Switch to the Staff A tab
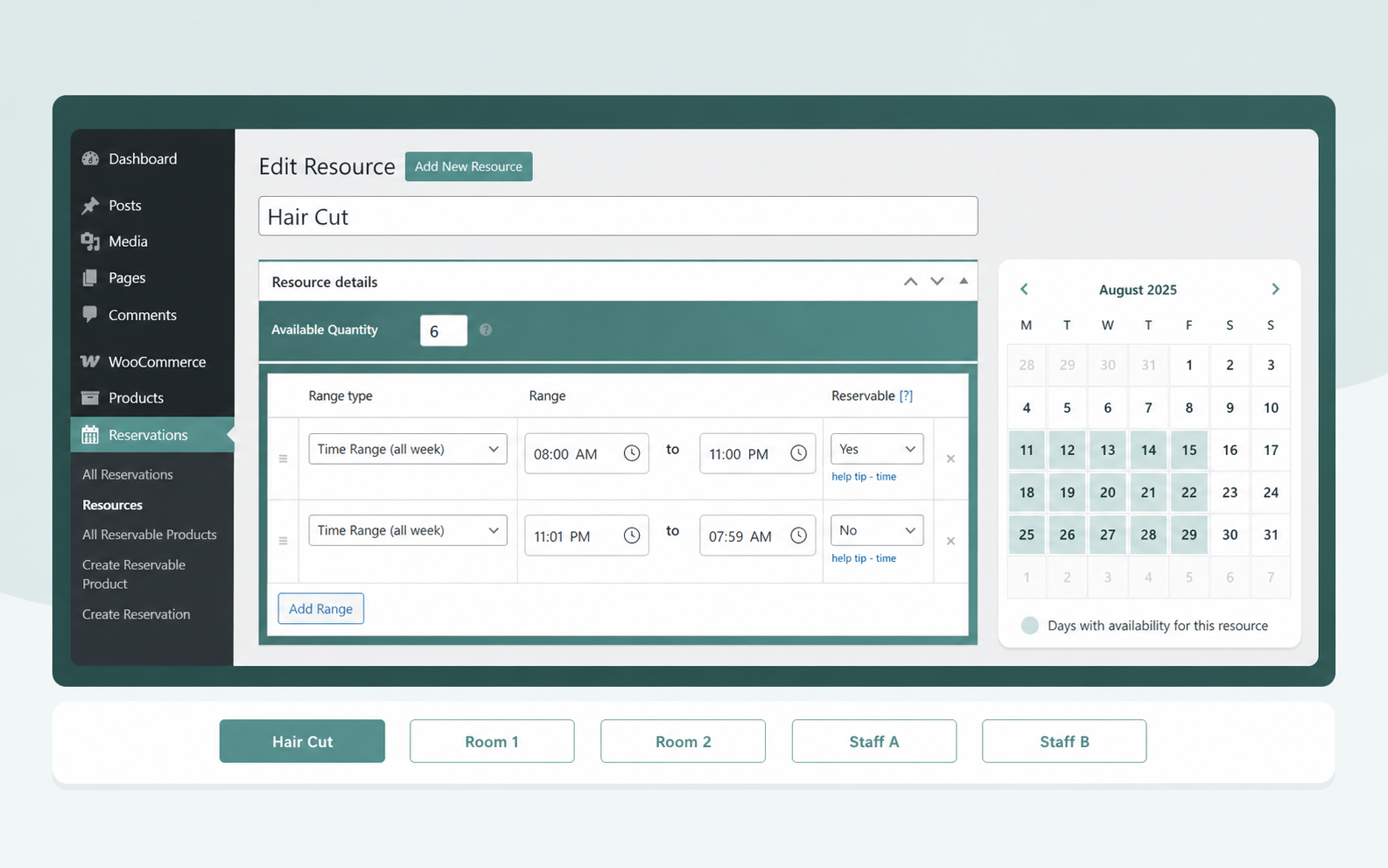Image resolution: width=1388 pixels, height=868 pixels. [x=874, y=741]
